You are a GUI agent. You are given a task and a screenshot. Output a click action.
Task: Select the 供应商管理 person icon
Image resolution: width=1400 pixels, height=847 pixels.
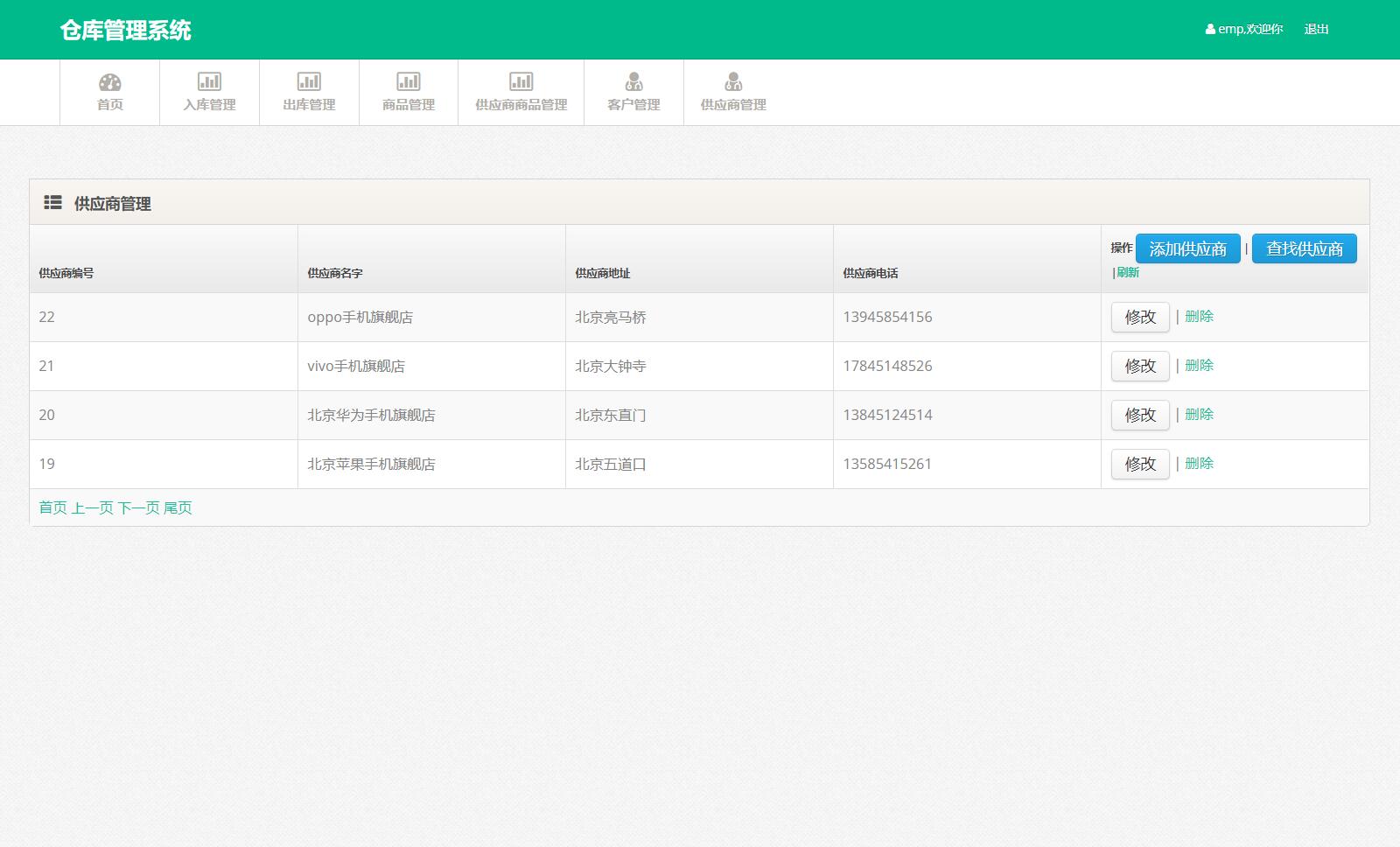click(733, 82)
